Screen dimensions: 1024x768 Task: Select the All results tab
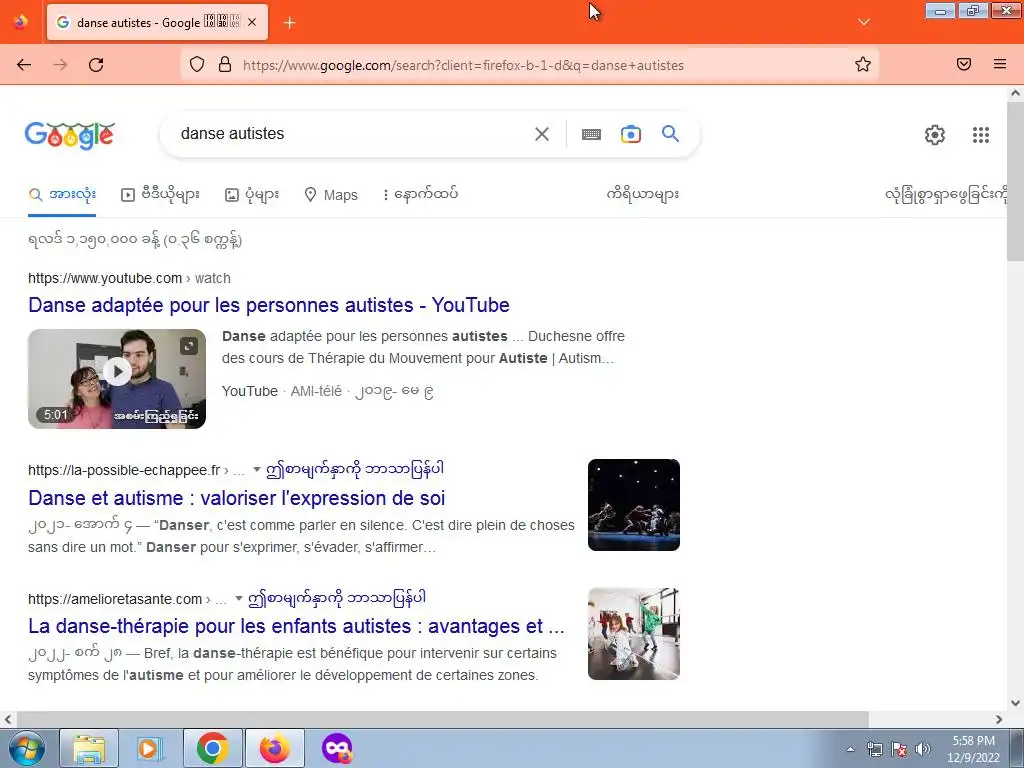tap(63, 195)
